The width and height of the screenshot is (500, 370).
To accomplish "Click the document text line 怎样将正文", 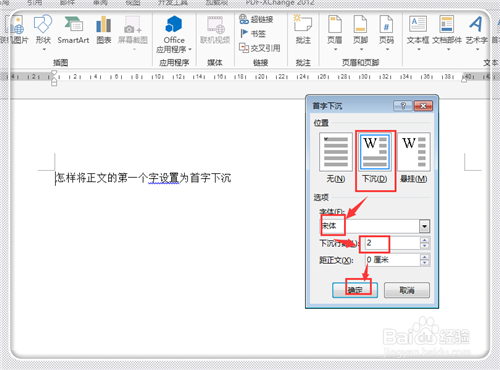I will (143, 178).
